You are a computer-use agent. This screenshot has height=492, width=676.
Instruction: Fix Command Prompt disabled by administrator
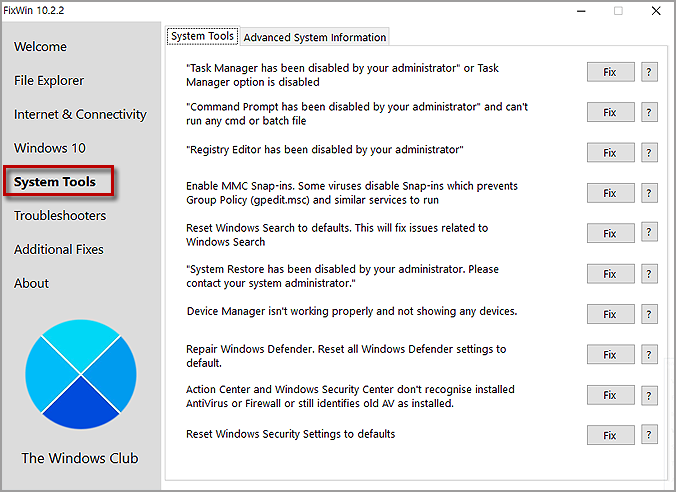610,112
